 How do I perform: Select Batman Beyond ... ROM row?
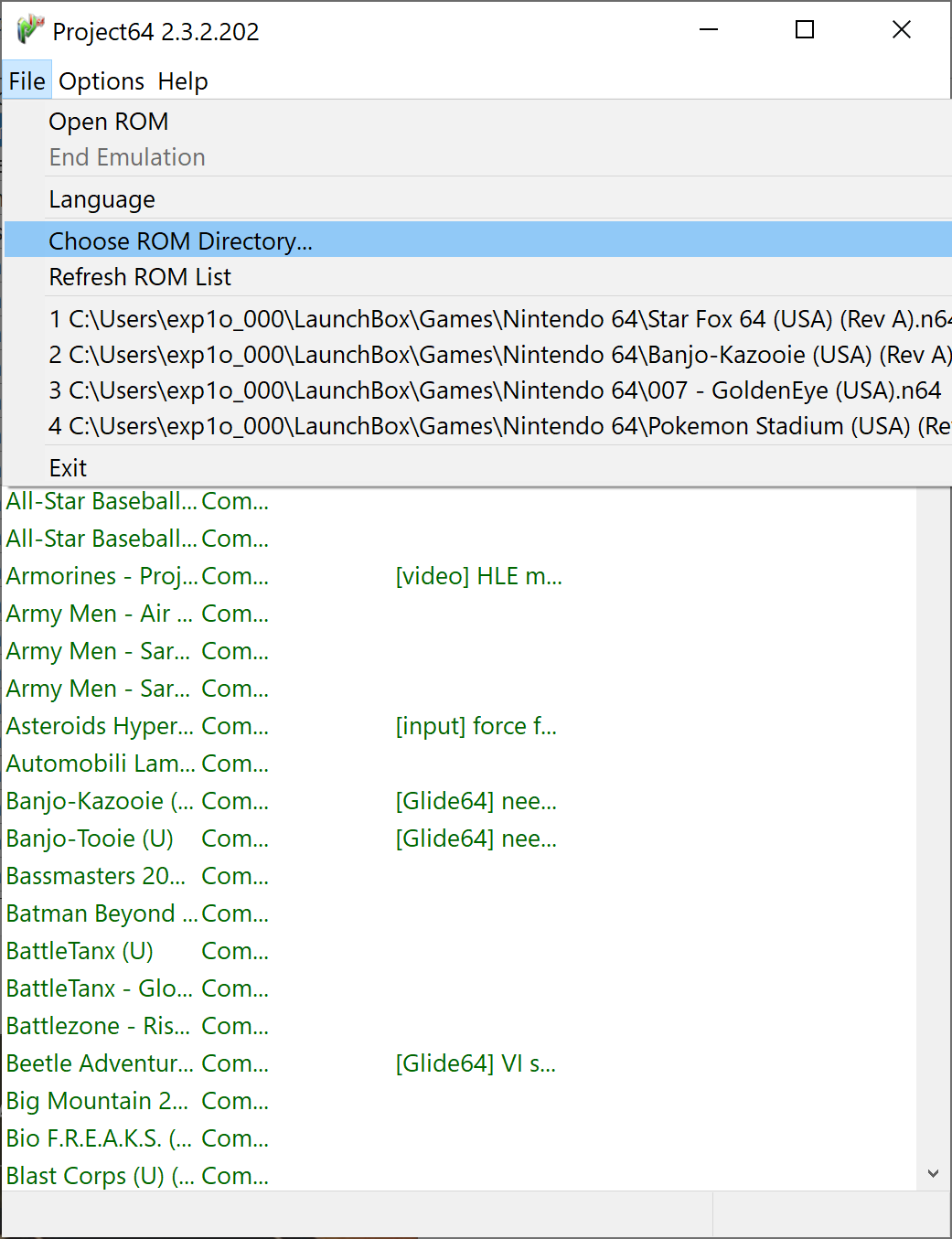(x=458, y=913)
